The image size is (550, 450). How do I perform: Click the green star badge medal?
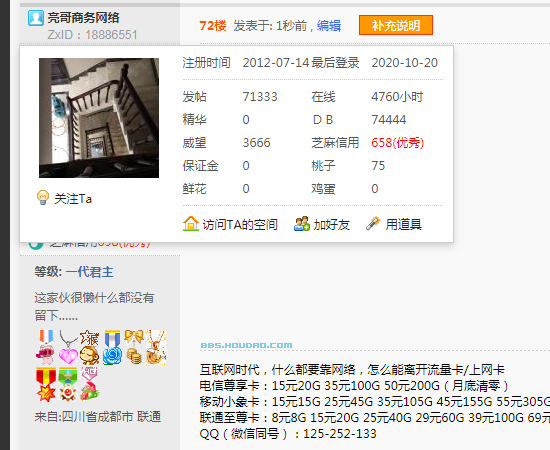(x=68, y=384)
